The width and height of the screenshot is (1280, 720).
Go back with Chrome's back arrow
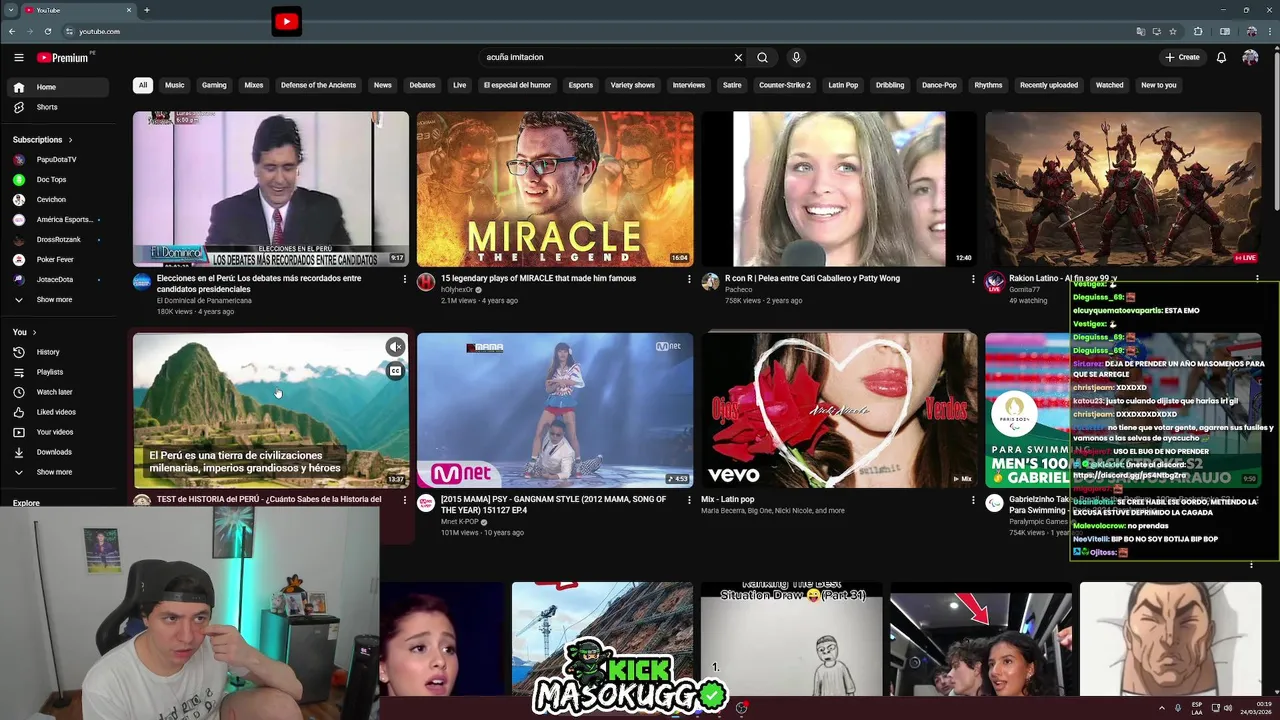12,32
